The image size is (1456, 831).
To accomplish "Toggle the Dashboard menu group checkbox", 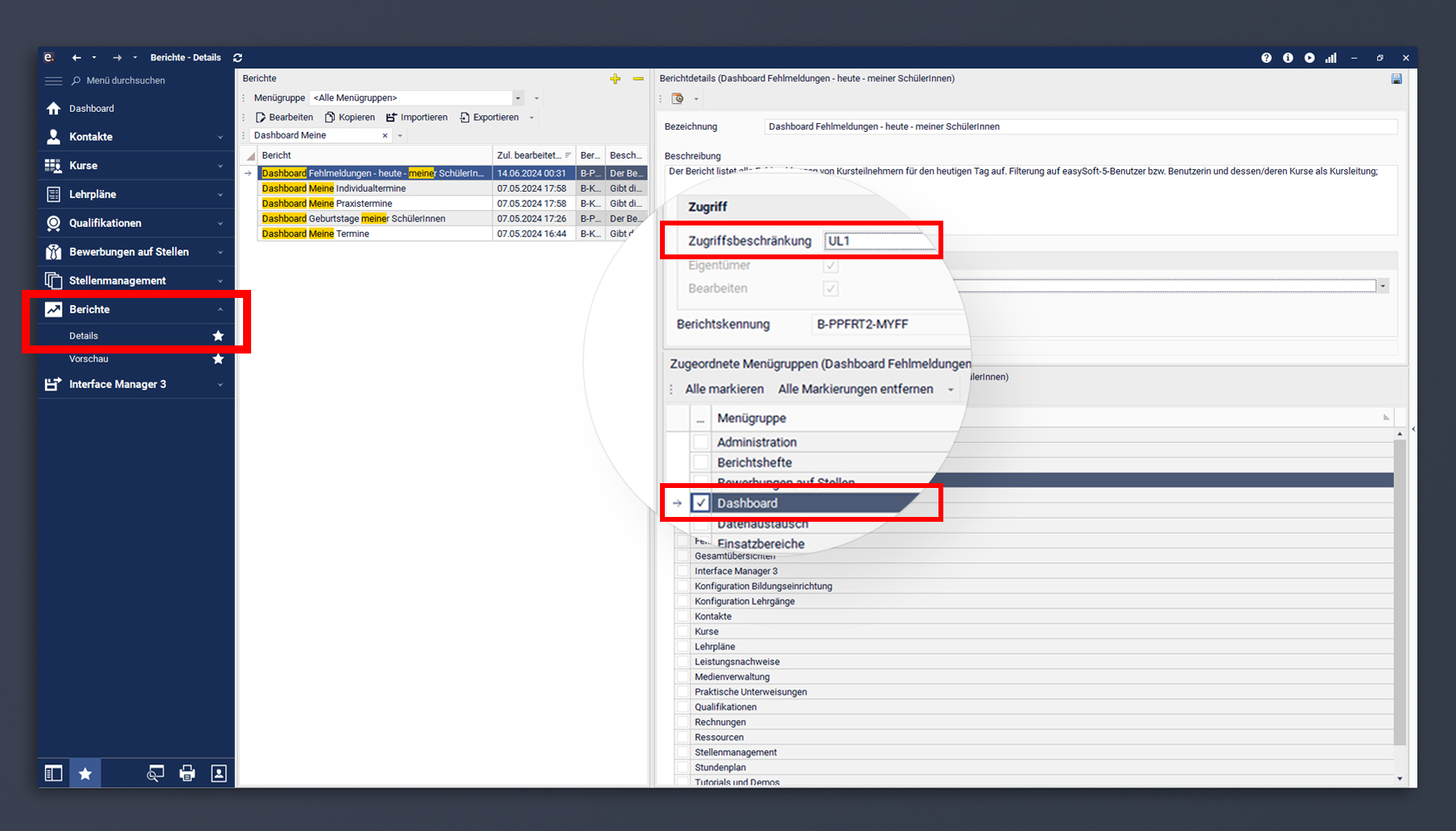I will 701,503.
